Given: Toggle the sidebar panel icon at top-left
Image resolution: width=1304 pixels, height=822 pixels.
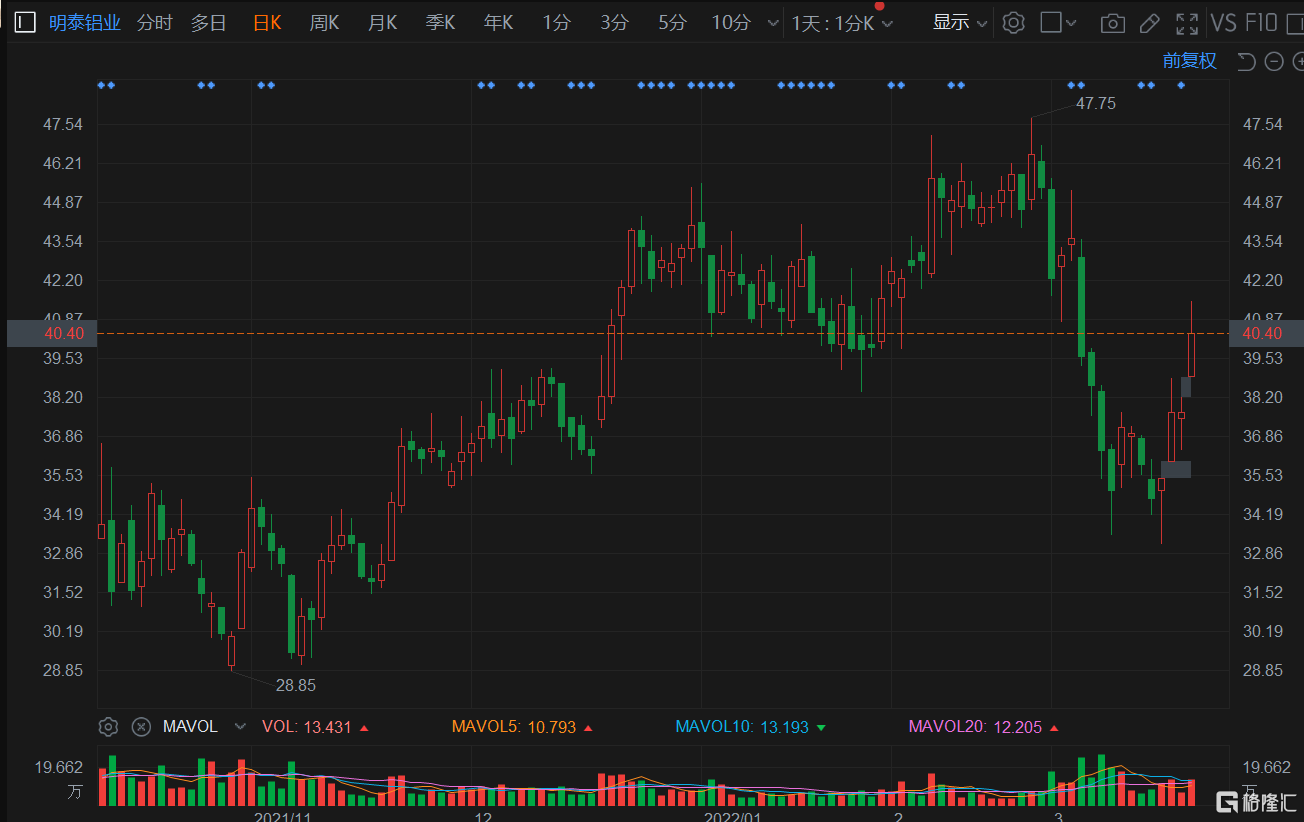Looking at the screenshot, I should (25, 22).
